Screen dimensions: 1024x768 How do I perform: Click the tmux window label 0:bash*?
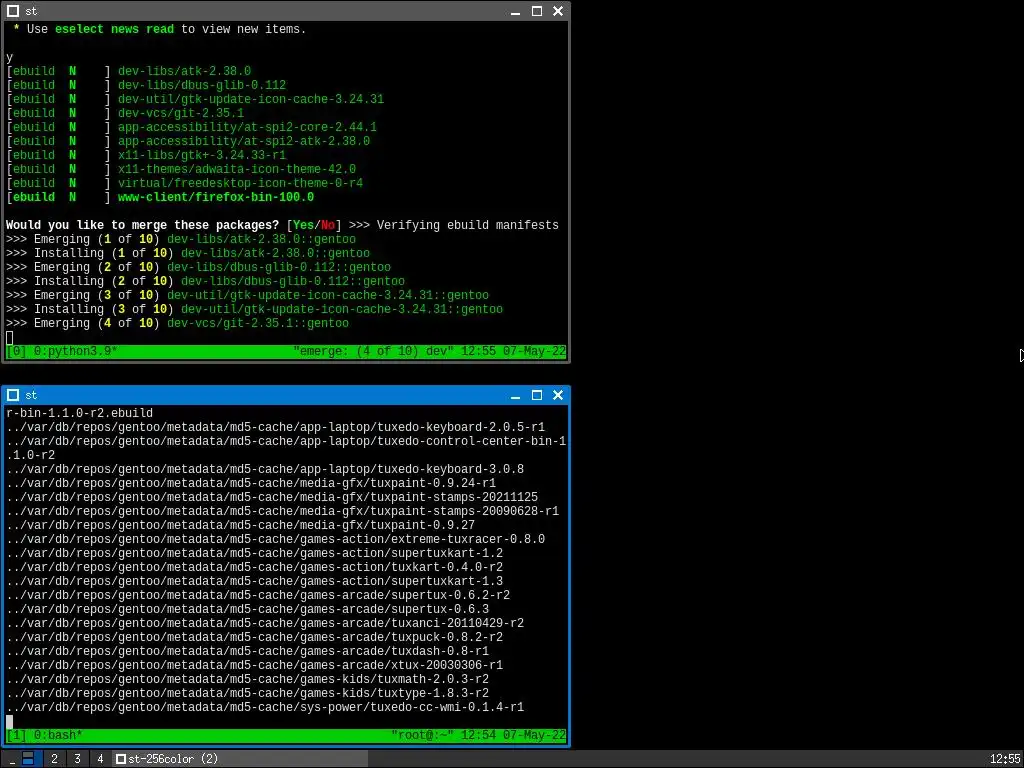point(58,735)
